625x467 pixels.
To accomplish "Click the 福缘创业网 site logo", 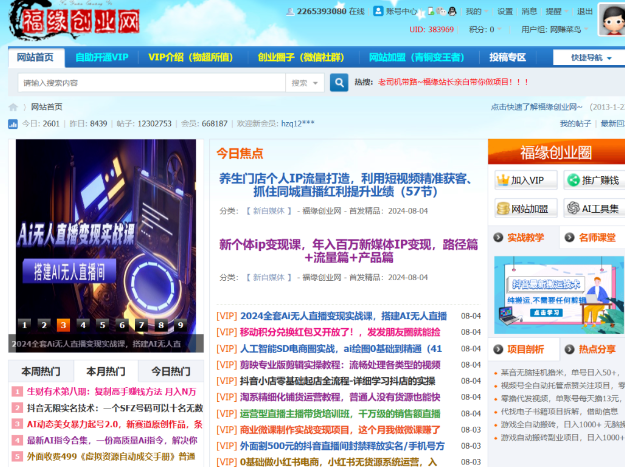I will (75, 21).
